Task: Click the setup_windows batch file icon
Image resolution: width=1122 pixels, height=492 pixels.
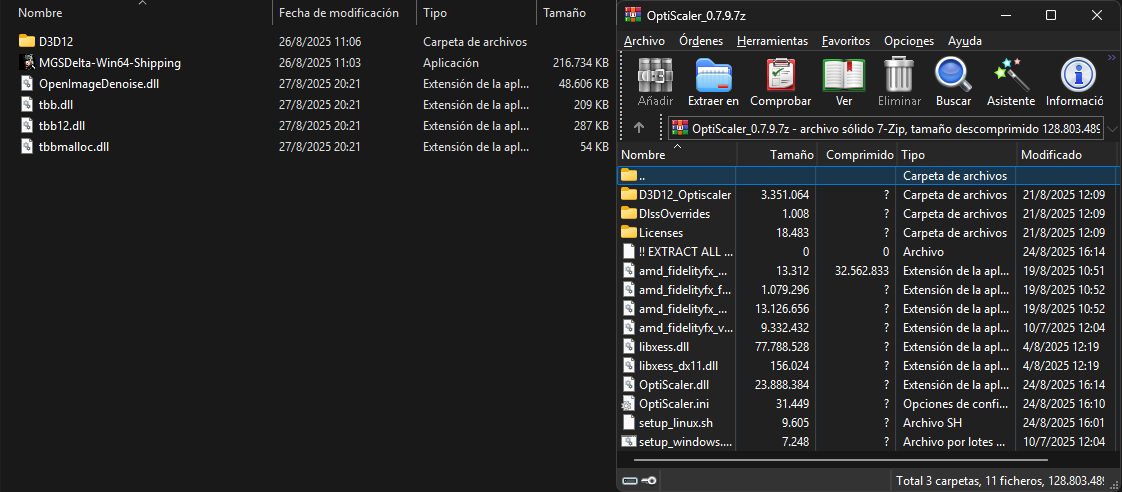Action: (x=628, y=442)
